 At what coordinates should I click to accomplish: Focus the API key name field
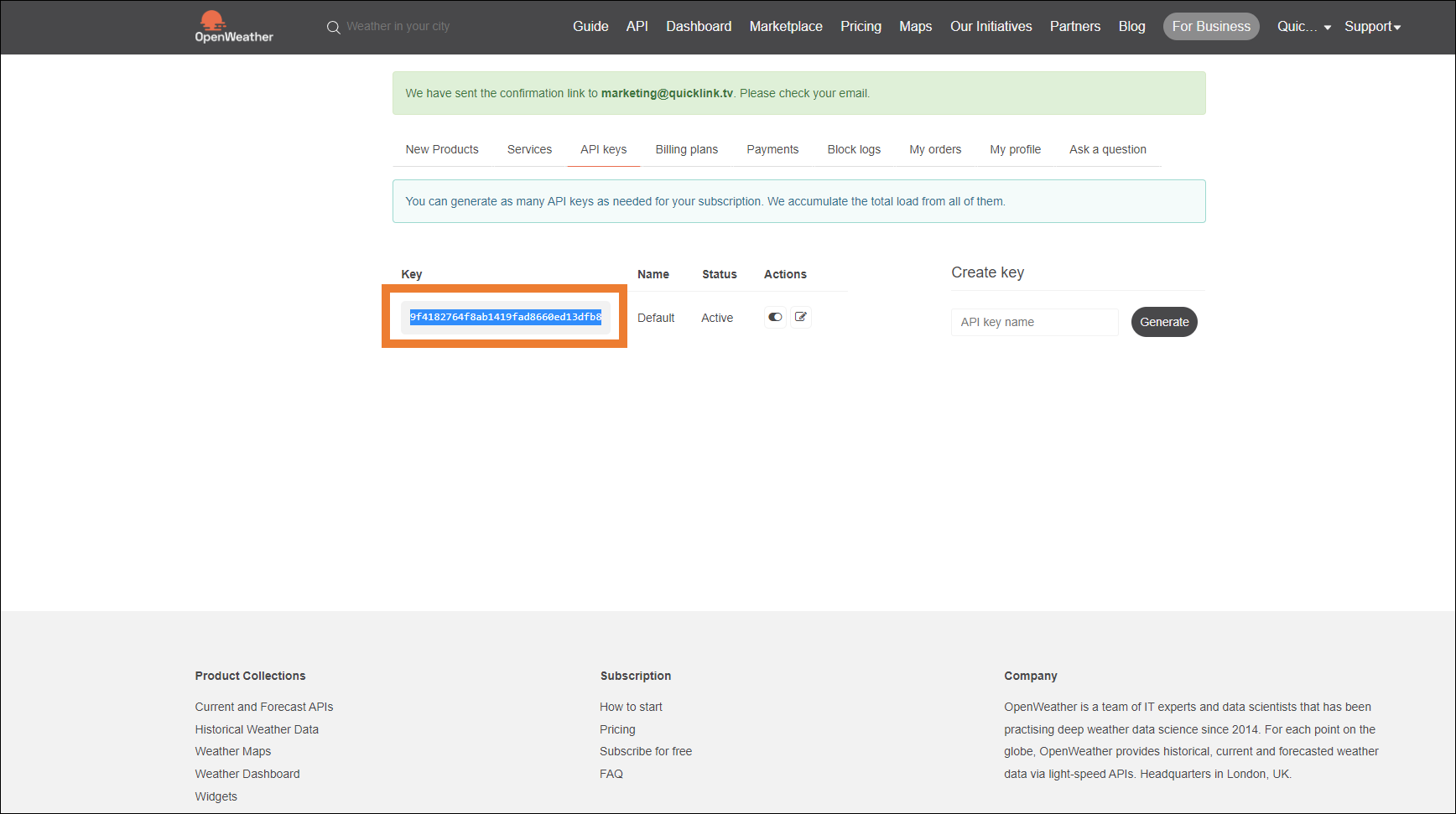pyautogui.click(x=1034, y=322)
